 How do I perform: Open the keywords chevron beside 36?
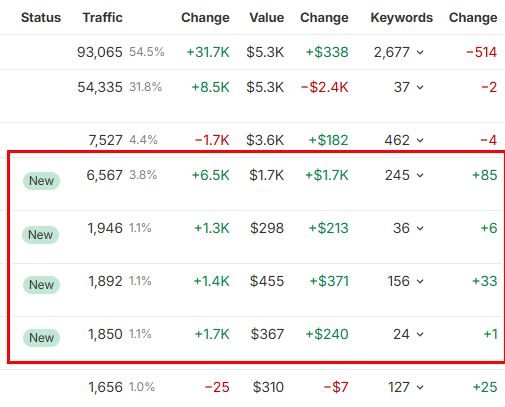tap(420, 228)
